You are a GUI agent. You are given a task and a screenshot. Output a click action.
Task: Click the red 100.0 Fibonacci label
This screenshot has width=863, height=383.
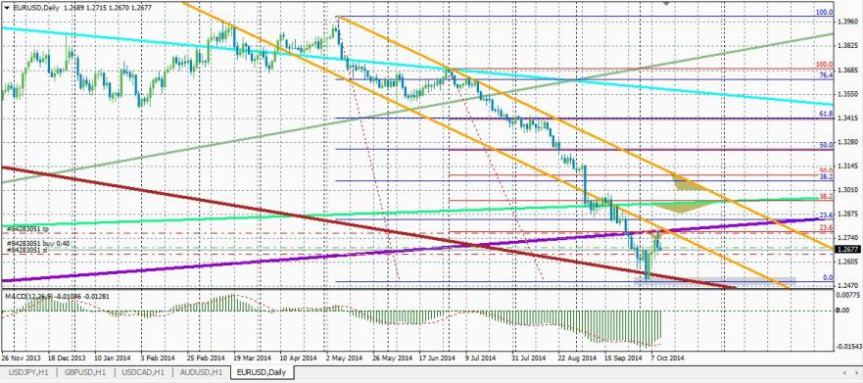[x=823, y=64]
